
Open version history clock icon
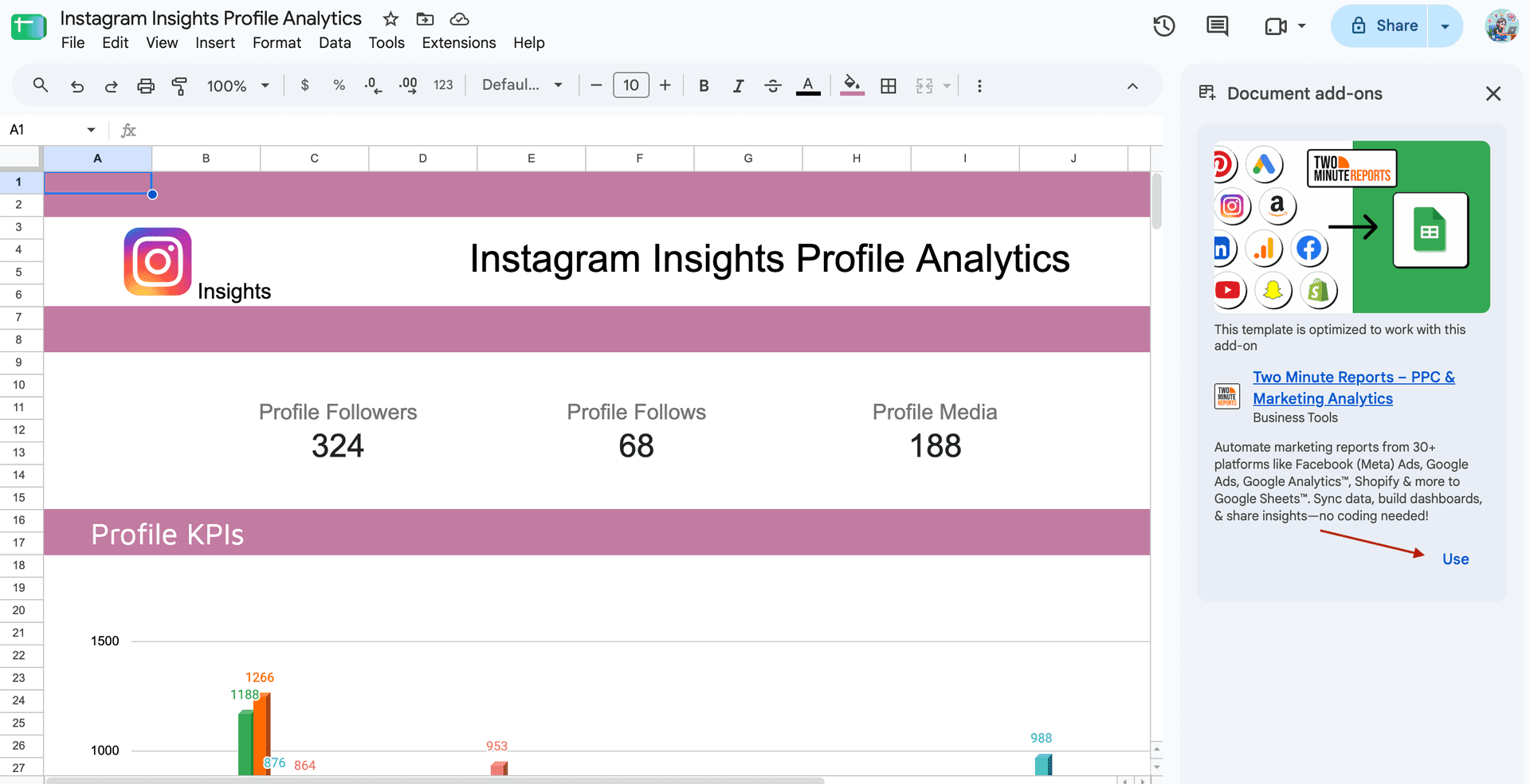(x=1164, y=25)
